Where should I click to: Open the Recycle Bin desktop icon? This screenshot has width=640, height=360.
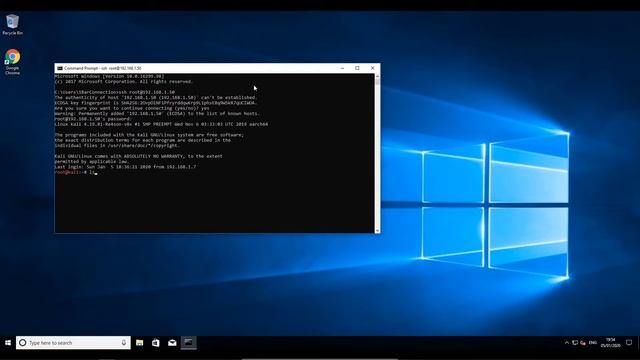tap(12, 24)
